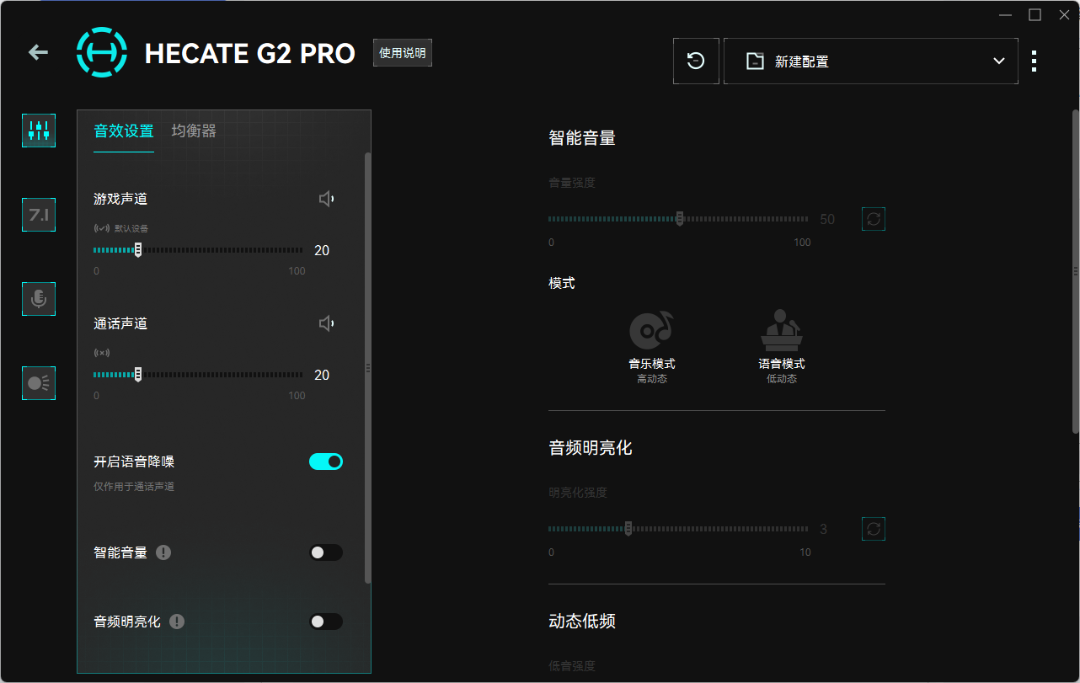1080x683 pixels.
Task: Click the 使用说明 button
Action: click(402, 53)
